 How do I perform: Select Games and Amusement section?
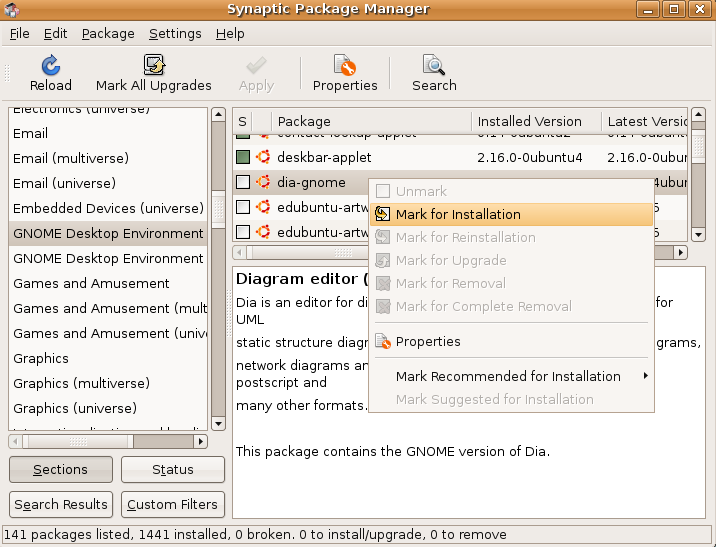point(108,283)
